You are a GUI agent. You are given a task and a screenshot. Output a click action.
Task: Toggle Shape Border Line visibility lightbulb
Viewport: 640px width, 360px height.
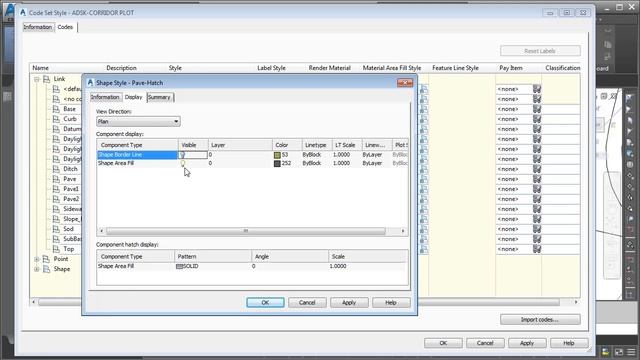point(182,155)
